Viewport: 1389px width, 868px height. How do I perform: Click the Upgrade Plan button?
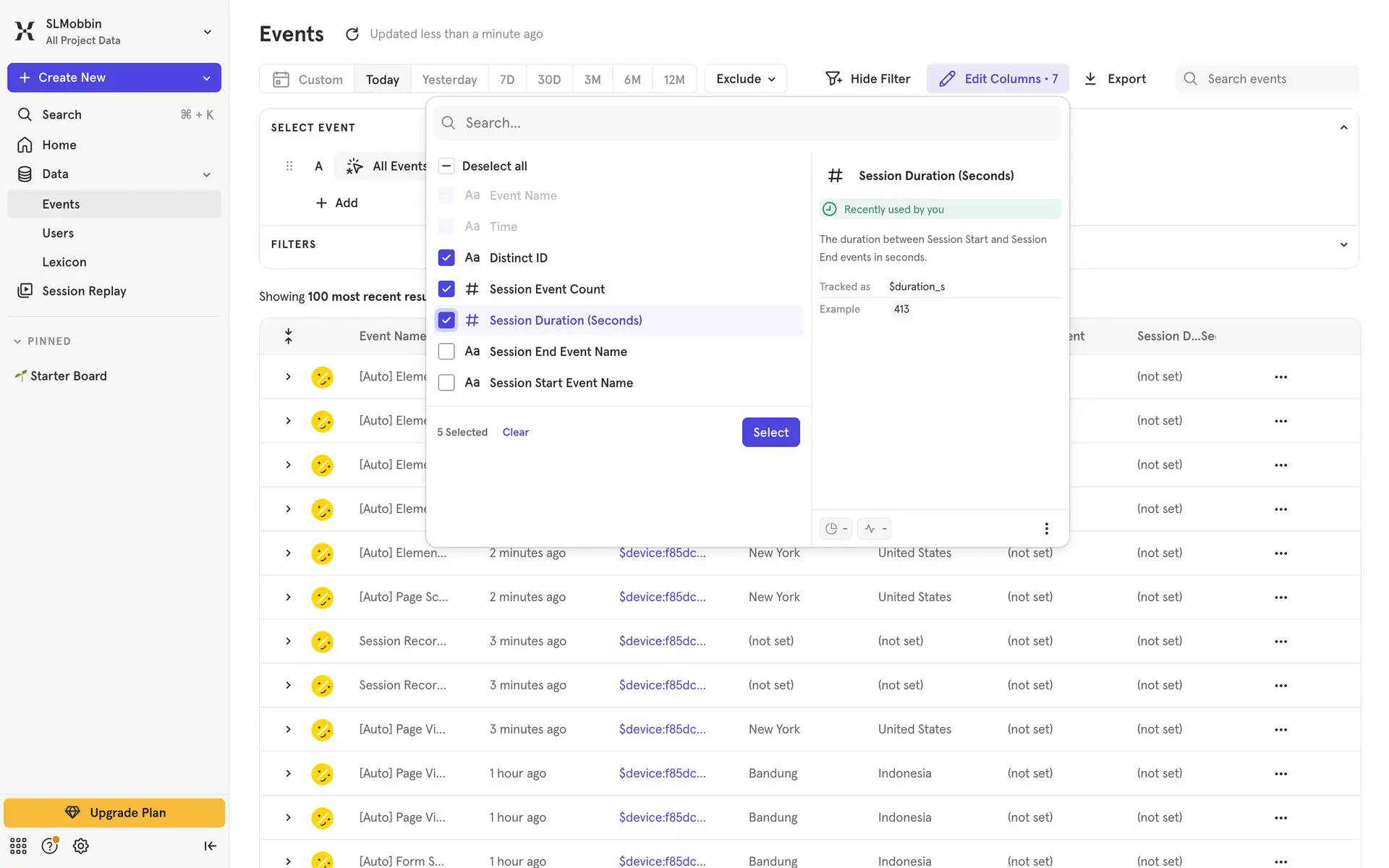point(114,812)
